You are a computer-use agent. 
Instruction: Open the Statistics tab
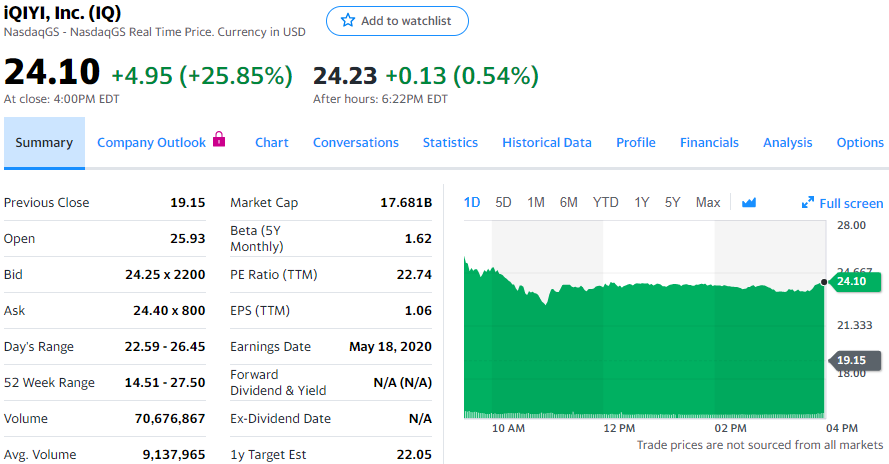[x=450, y=142]
